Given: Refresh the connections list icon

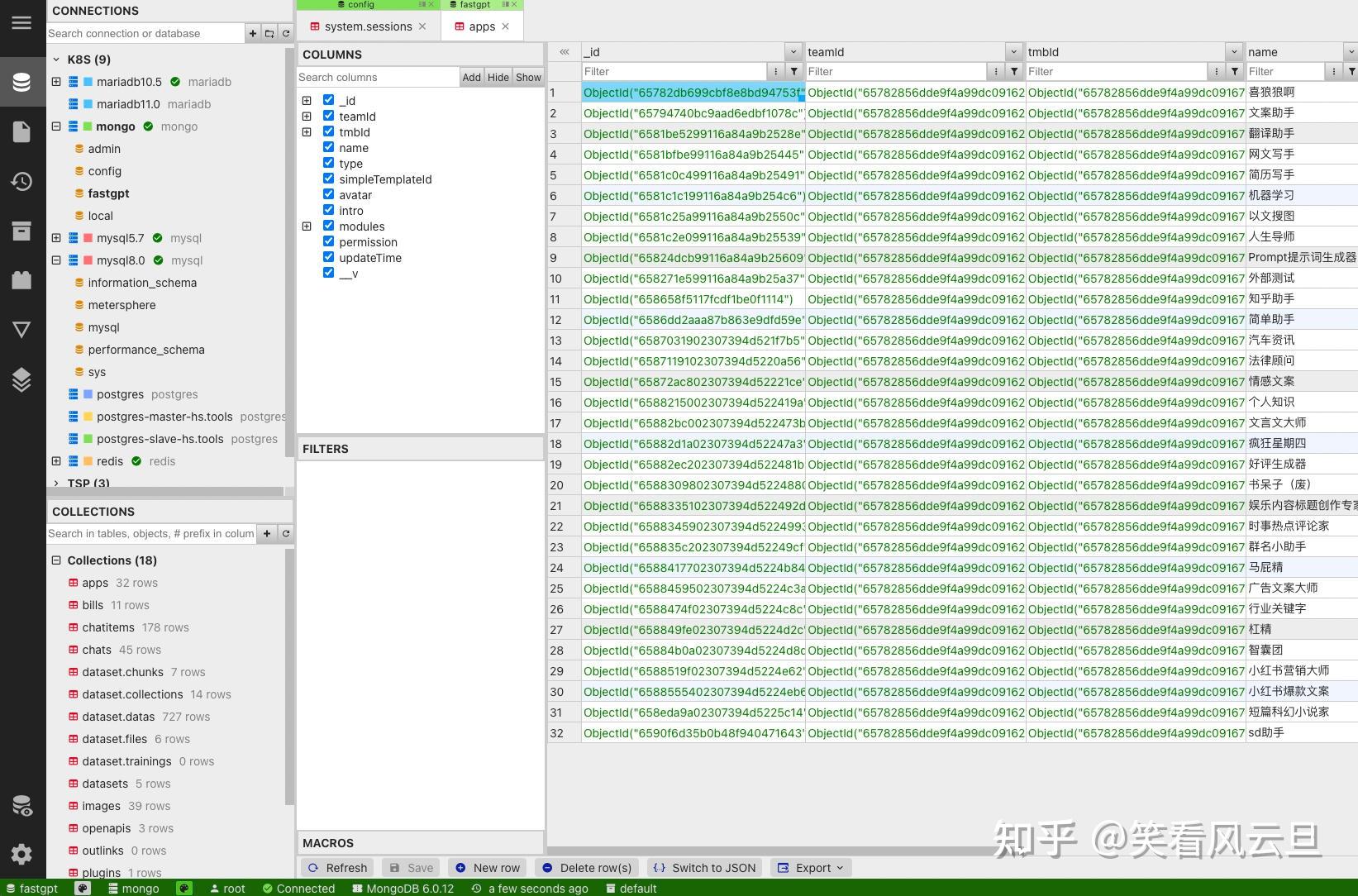Looking at the screenshot, I should click(x=285, y=33).
